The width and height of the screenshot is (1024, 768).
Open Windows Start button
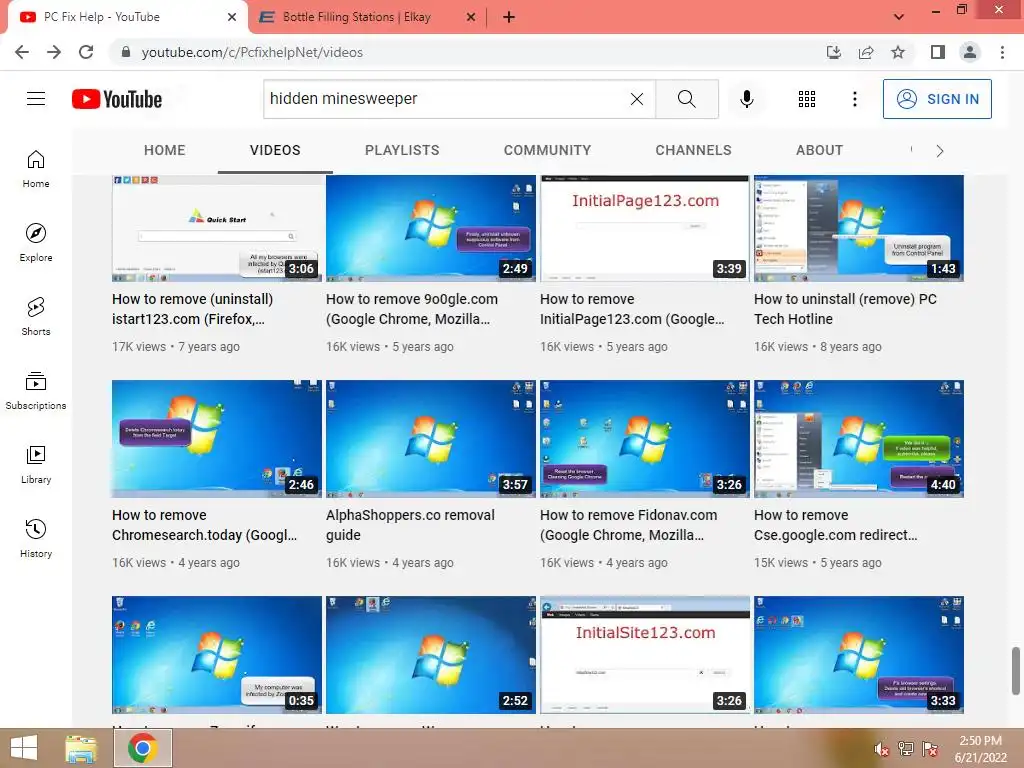click(x=24, y=748)
